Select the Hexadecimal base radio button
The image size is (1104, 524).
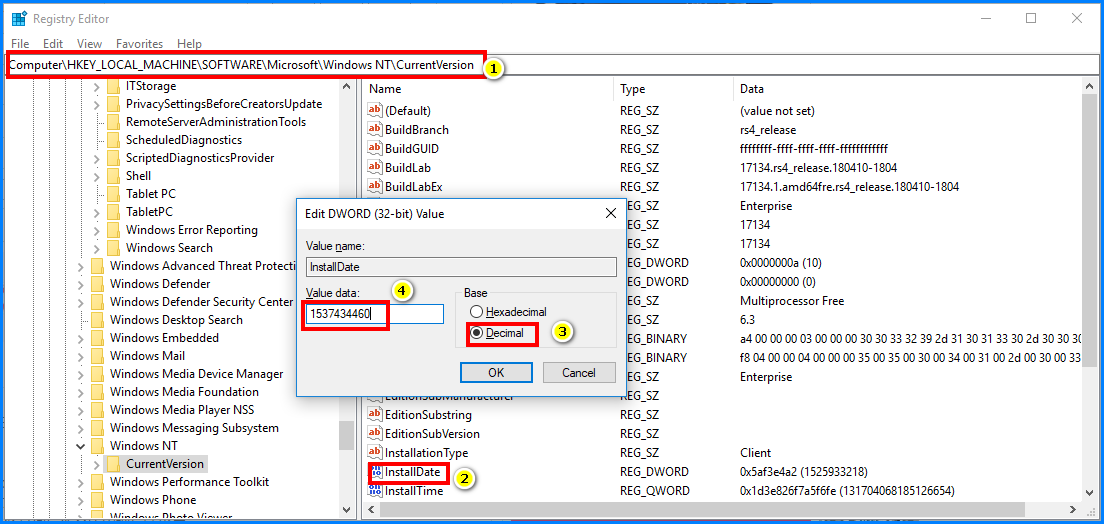(477, 311)
